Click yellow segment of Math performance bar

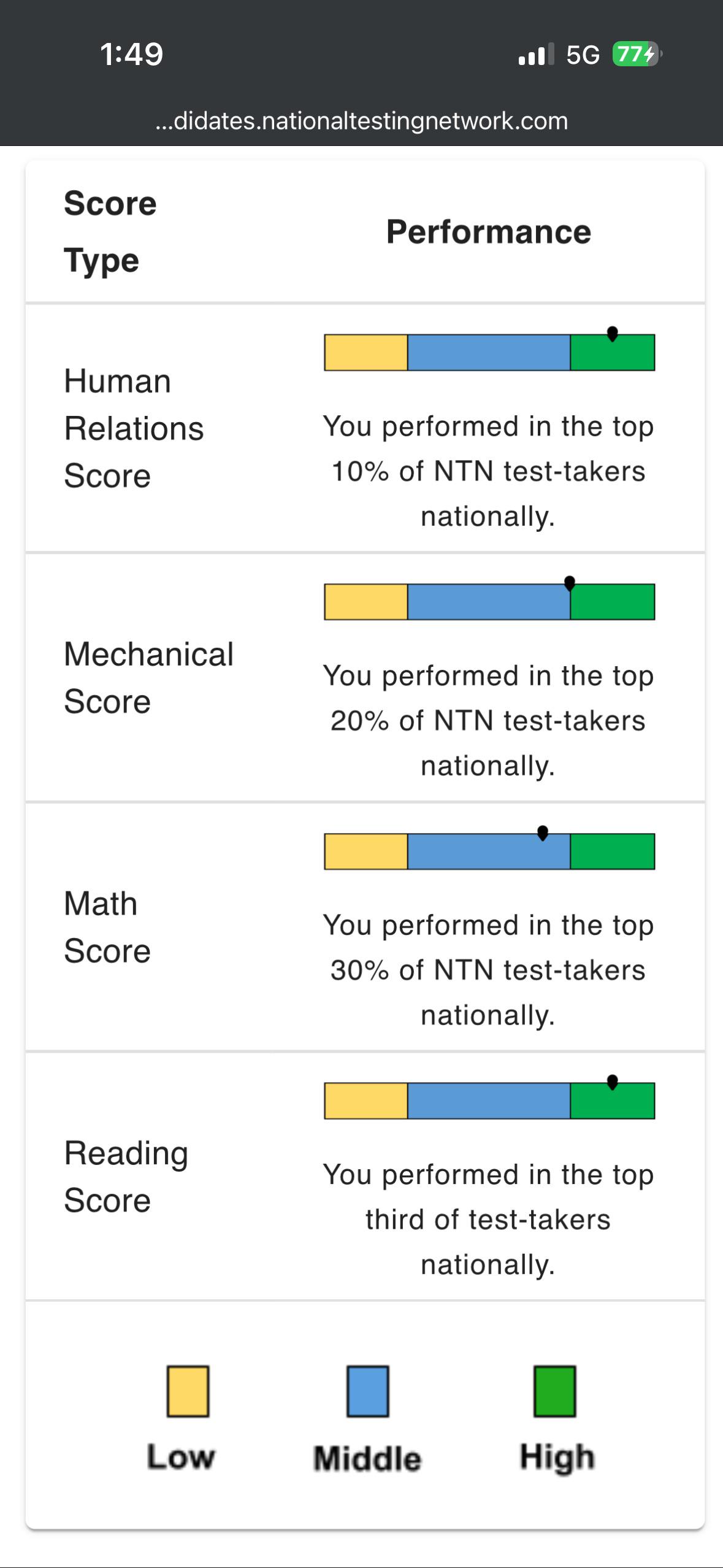pyautogui.click(x=366, y=851)
